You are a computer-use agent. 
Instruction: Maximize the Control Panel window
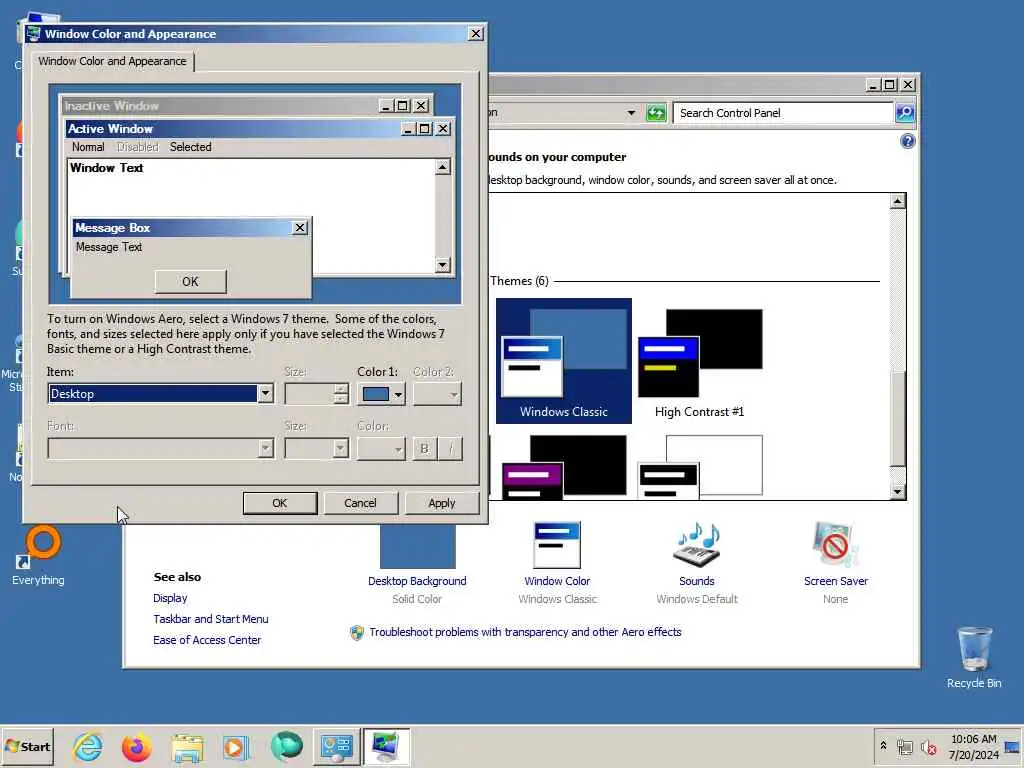click(x=889, y=85)
